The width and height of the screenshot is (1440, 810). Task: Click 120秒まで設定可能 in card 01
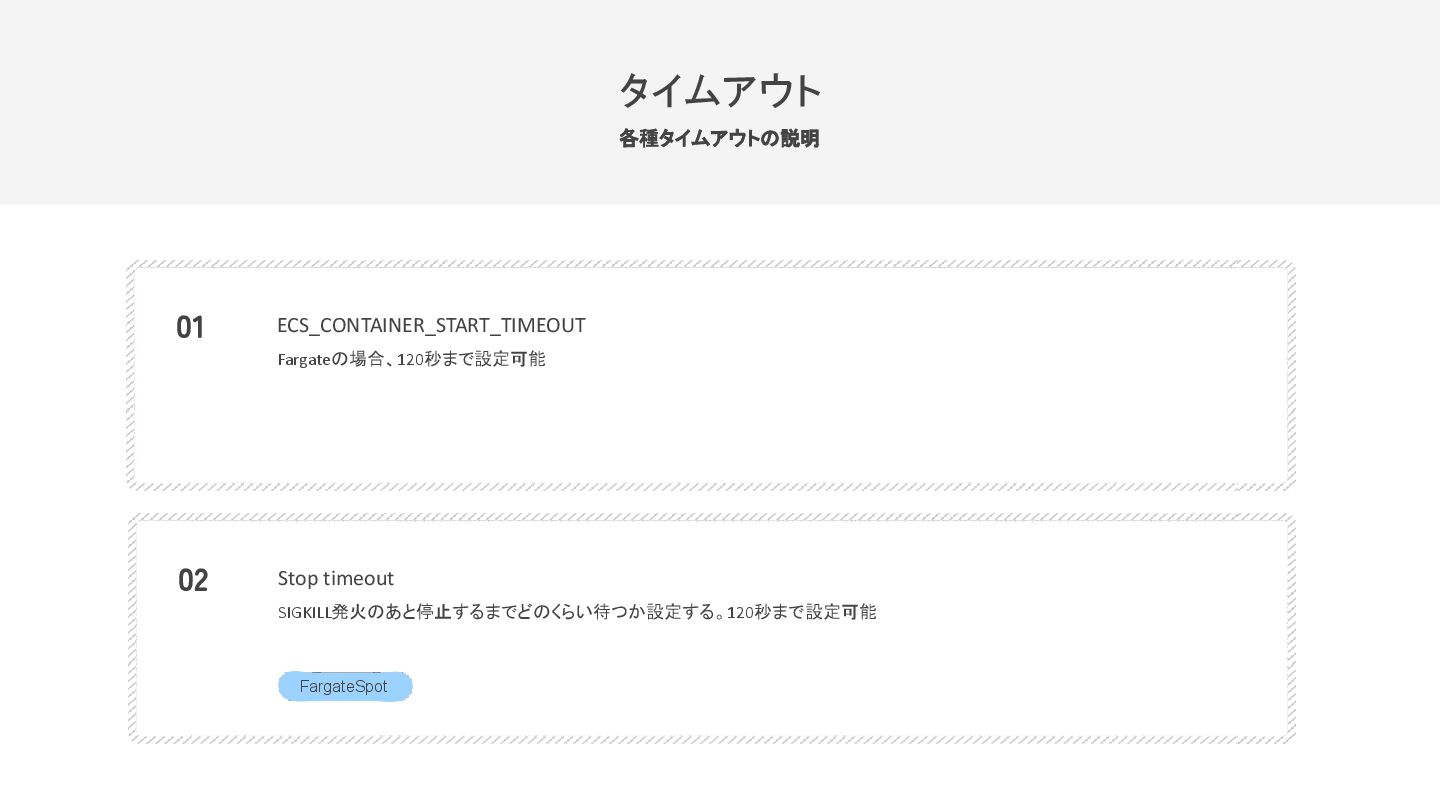click(471, 359)
